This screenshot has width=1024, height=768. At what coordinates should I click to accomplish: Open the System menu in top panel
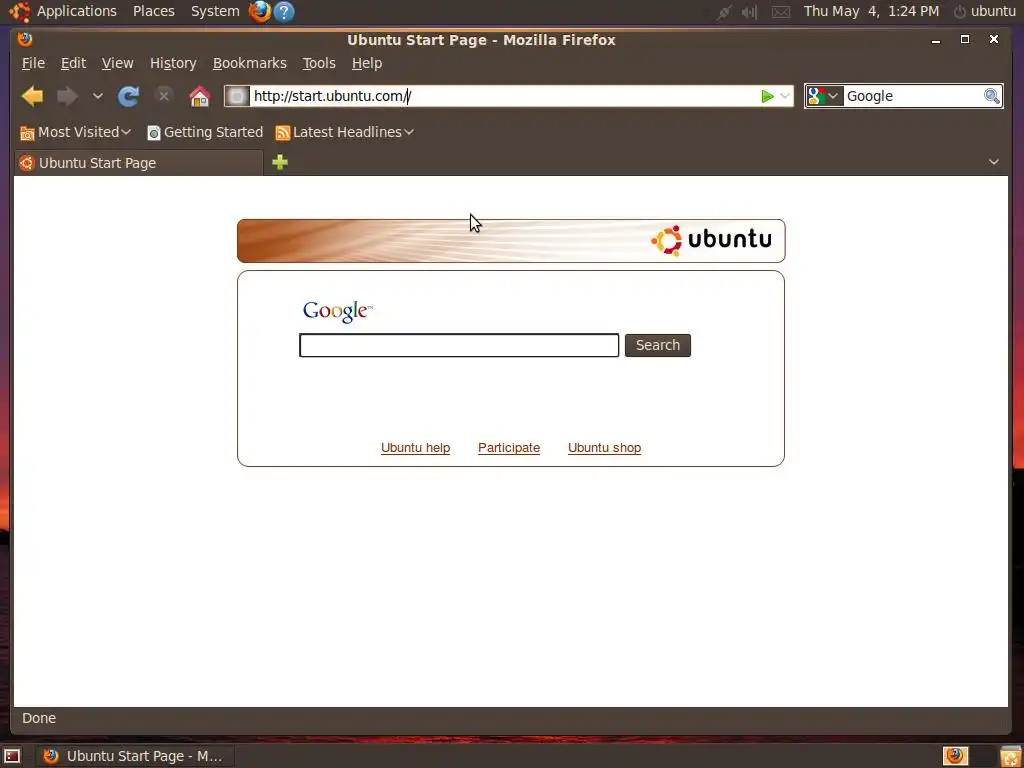coord(215,11)
